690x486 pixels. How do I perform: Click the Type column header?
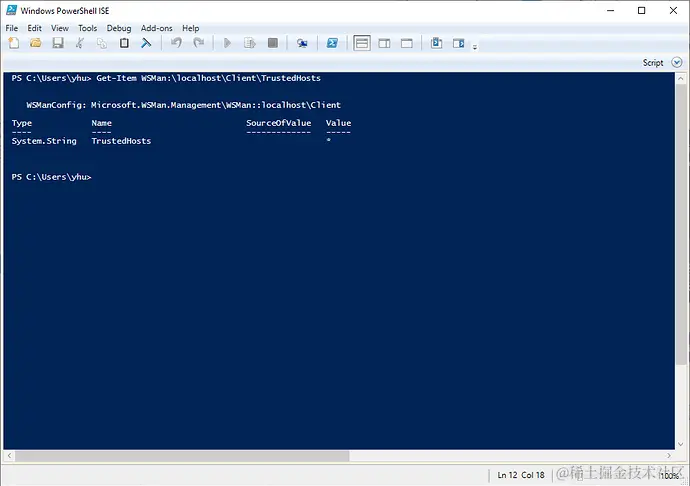coord(22,123)
